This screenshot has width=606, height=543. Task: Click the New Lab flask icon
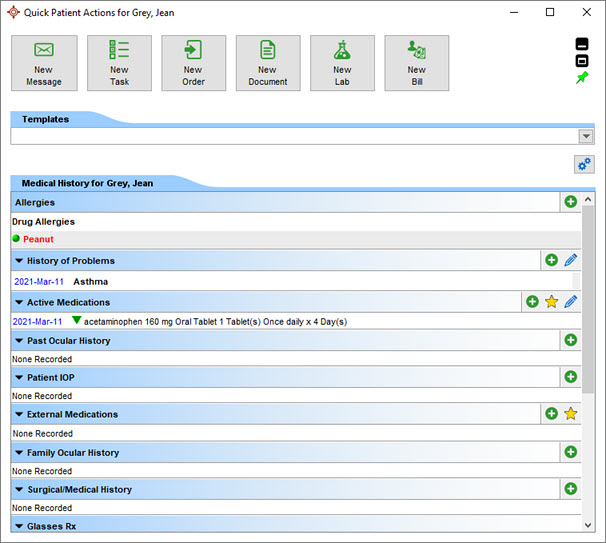coord(342,50)
